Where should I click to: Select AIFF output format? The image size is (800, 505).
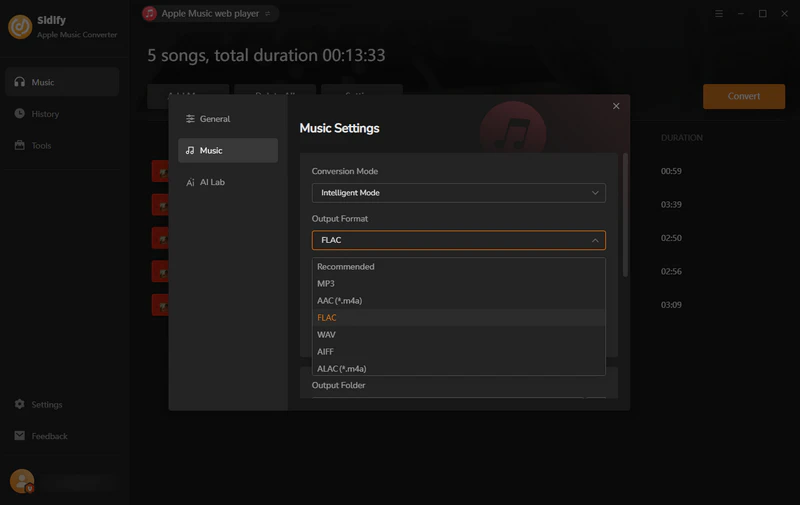pyautogui.click(x=459, y=351)
